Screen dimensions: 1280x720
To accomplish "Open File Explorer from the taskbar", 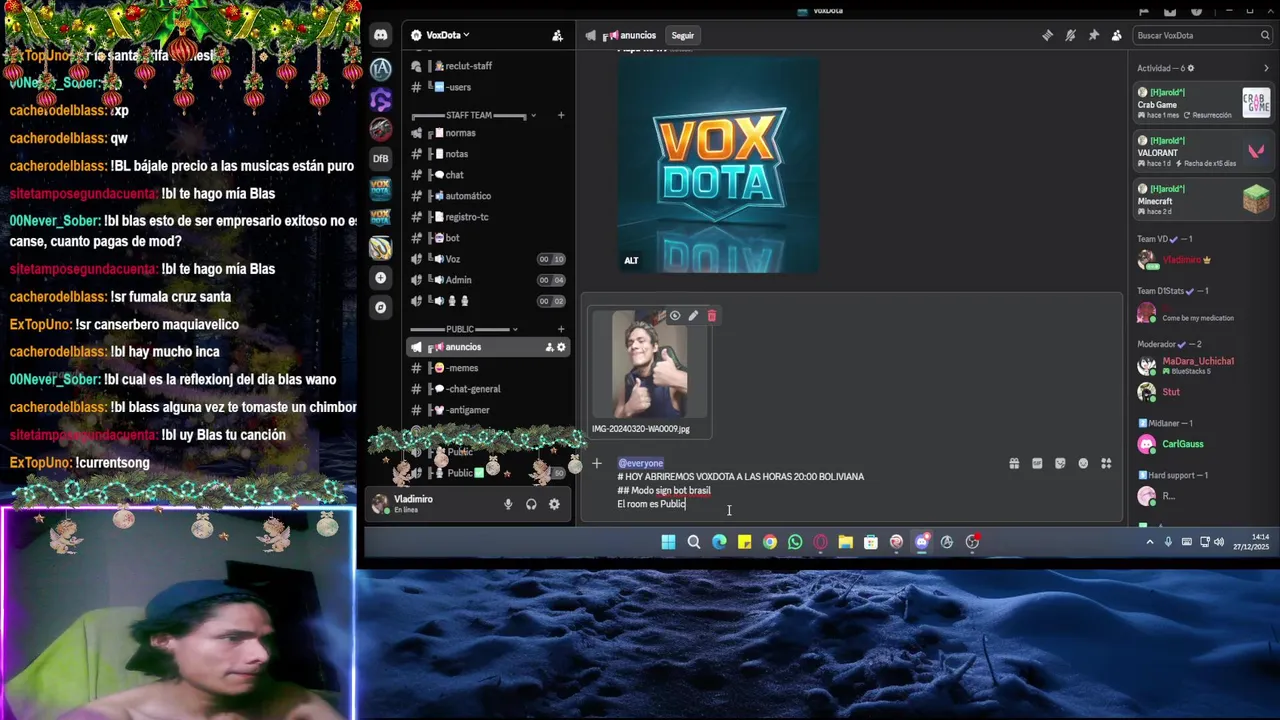I will (846, 542).
